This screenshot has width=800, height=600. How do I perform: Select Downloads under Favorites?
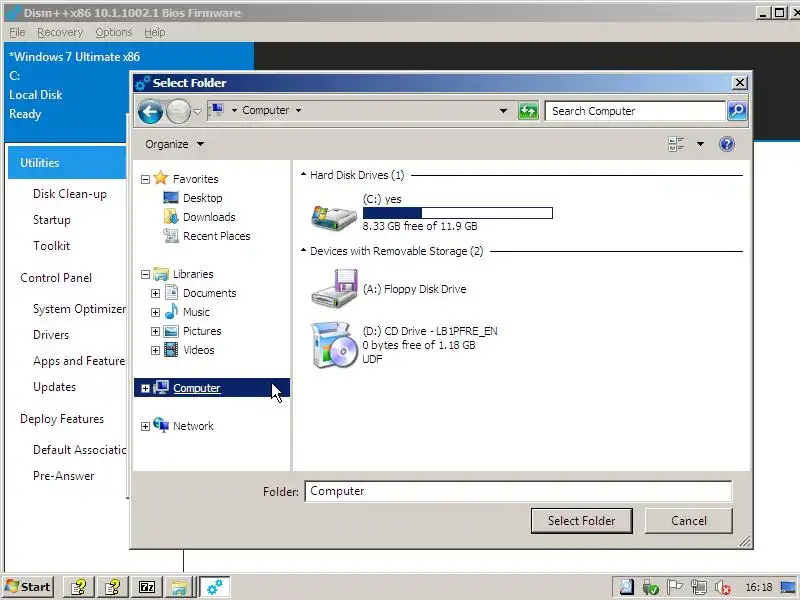pyautogui.click(x=209, y=217)
